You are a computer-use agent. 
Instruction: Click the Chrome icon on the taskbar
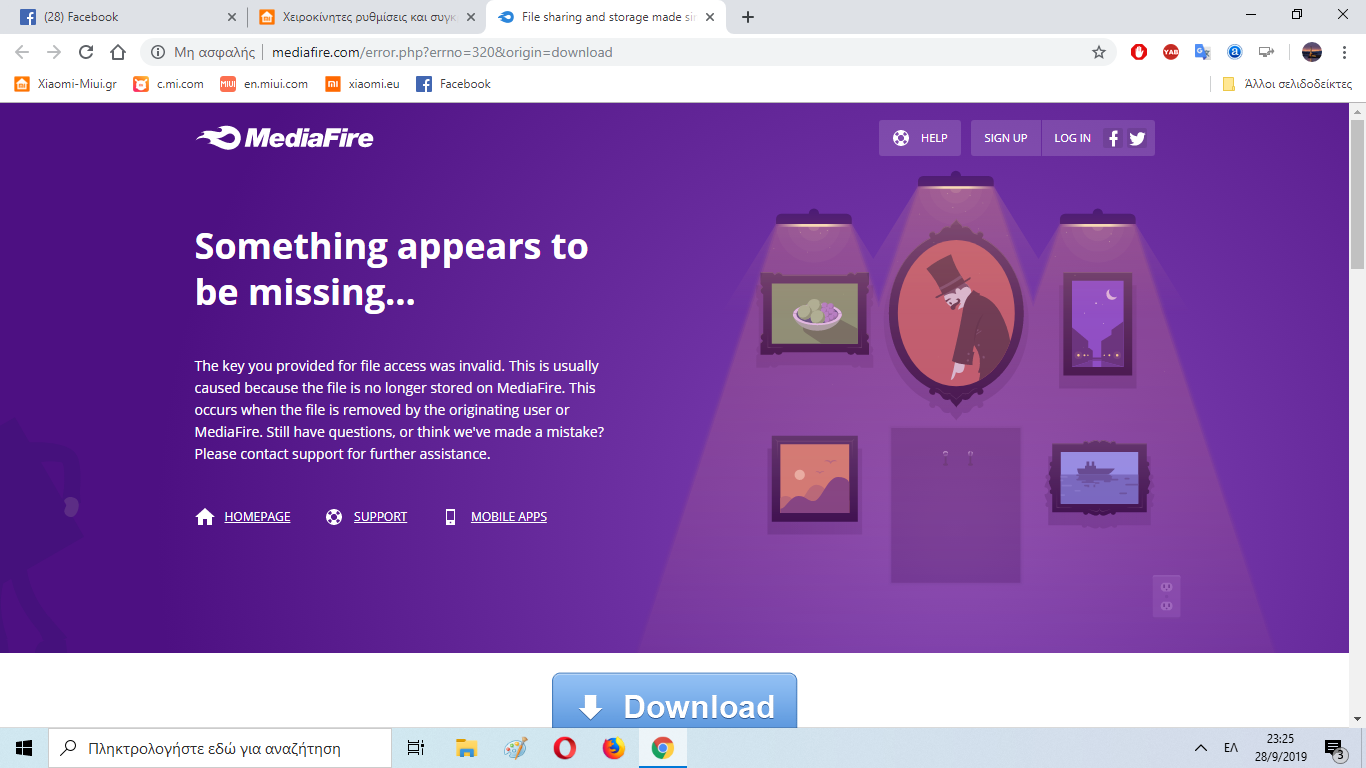[662, 748]
